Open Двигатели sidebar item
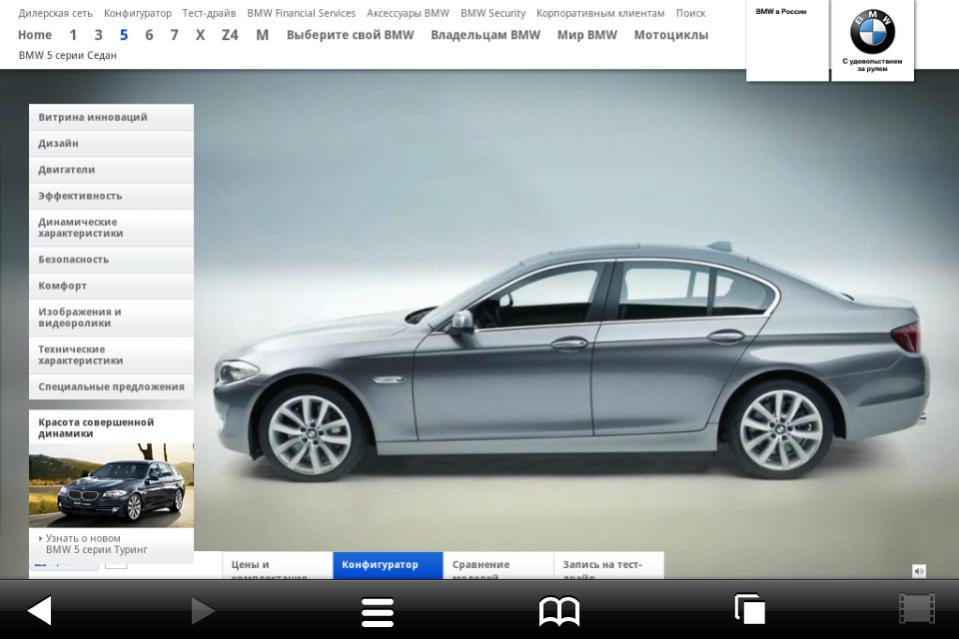This screenshot has width=959, height=639. (x=111, y=169)
